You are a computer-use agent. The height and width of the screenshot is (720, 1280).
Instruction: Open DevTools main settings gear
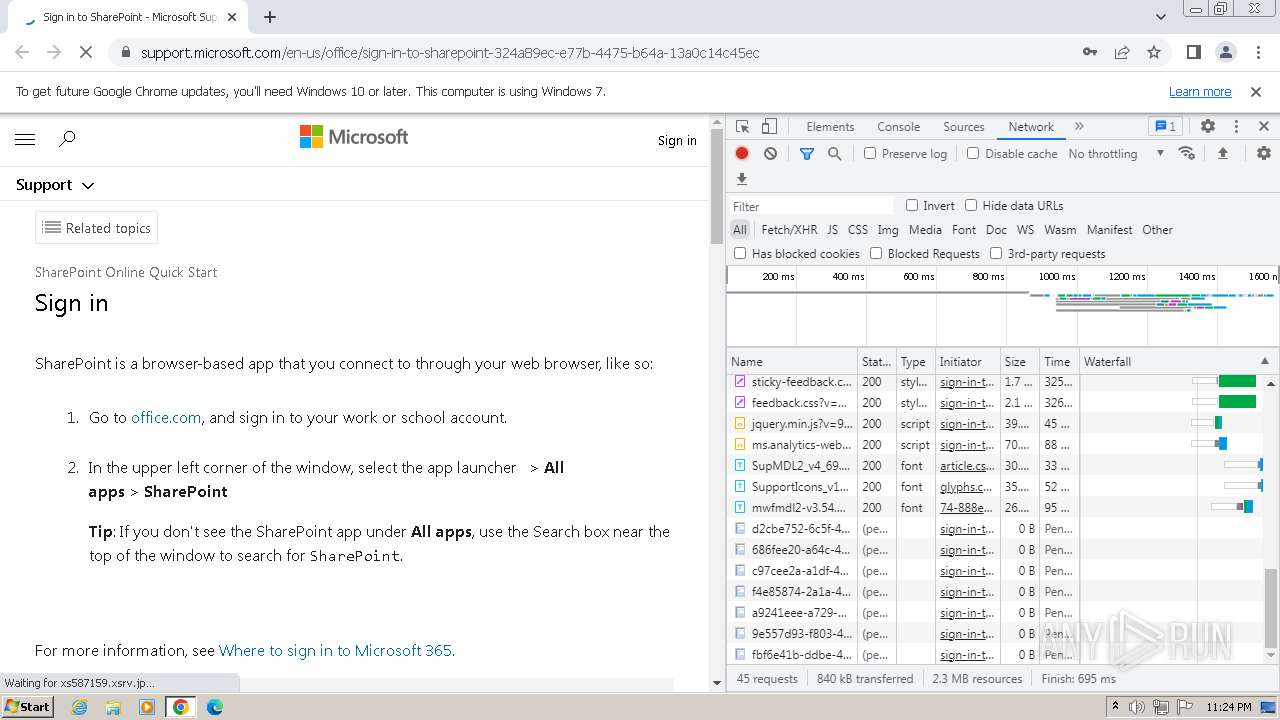pyautogui.click(x=1208, y=127)
